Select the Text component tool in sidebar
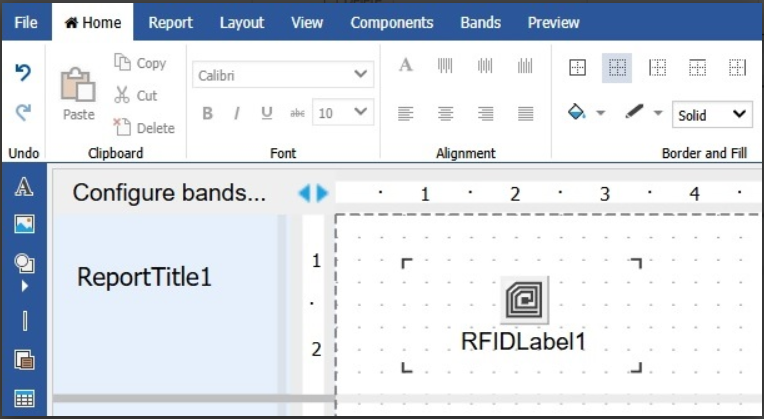764x419 pixels. click(24, 188)
